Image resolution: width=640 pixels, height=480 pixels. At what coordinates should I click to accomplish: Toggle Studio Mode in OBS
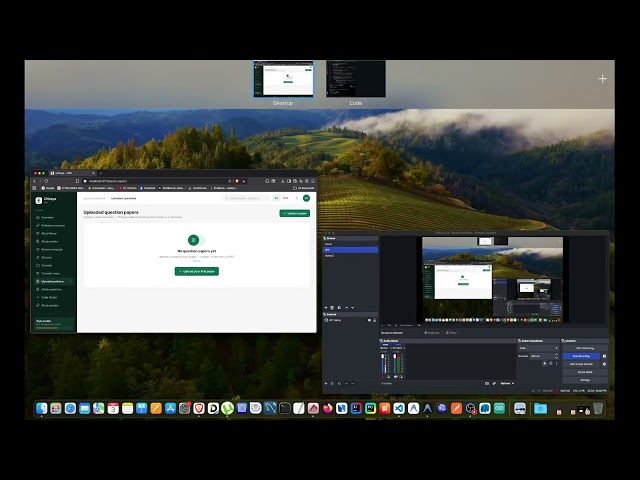point(585,372)
